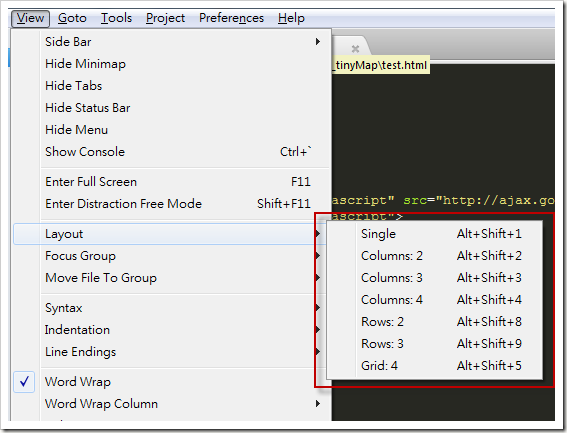Expand the Syntax submenu
Image resolution: width=567 pixels, height=433 pixels.
170,308
